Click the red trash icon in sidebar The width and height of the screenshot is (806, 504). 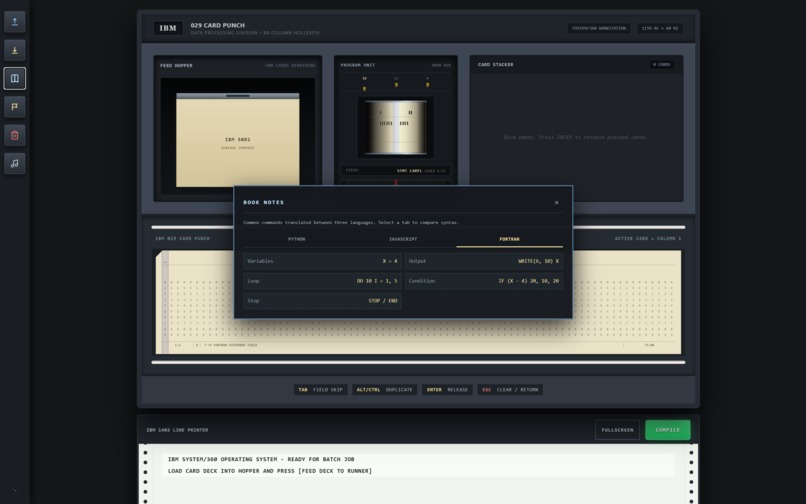tap(14, 135)
